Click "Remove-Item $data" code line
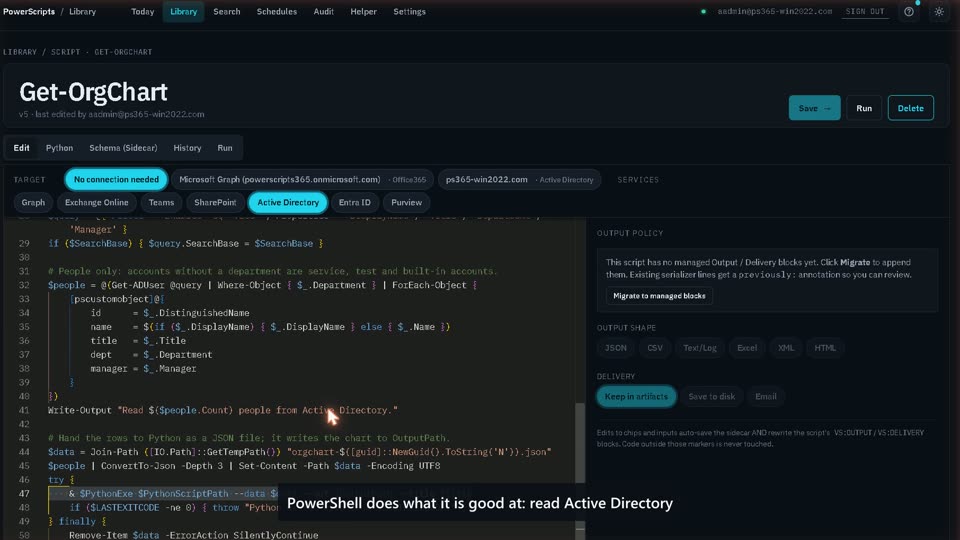 [193, 535]
